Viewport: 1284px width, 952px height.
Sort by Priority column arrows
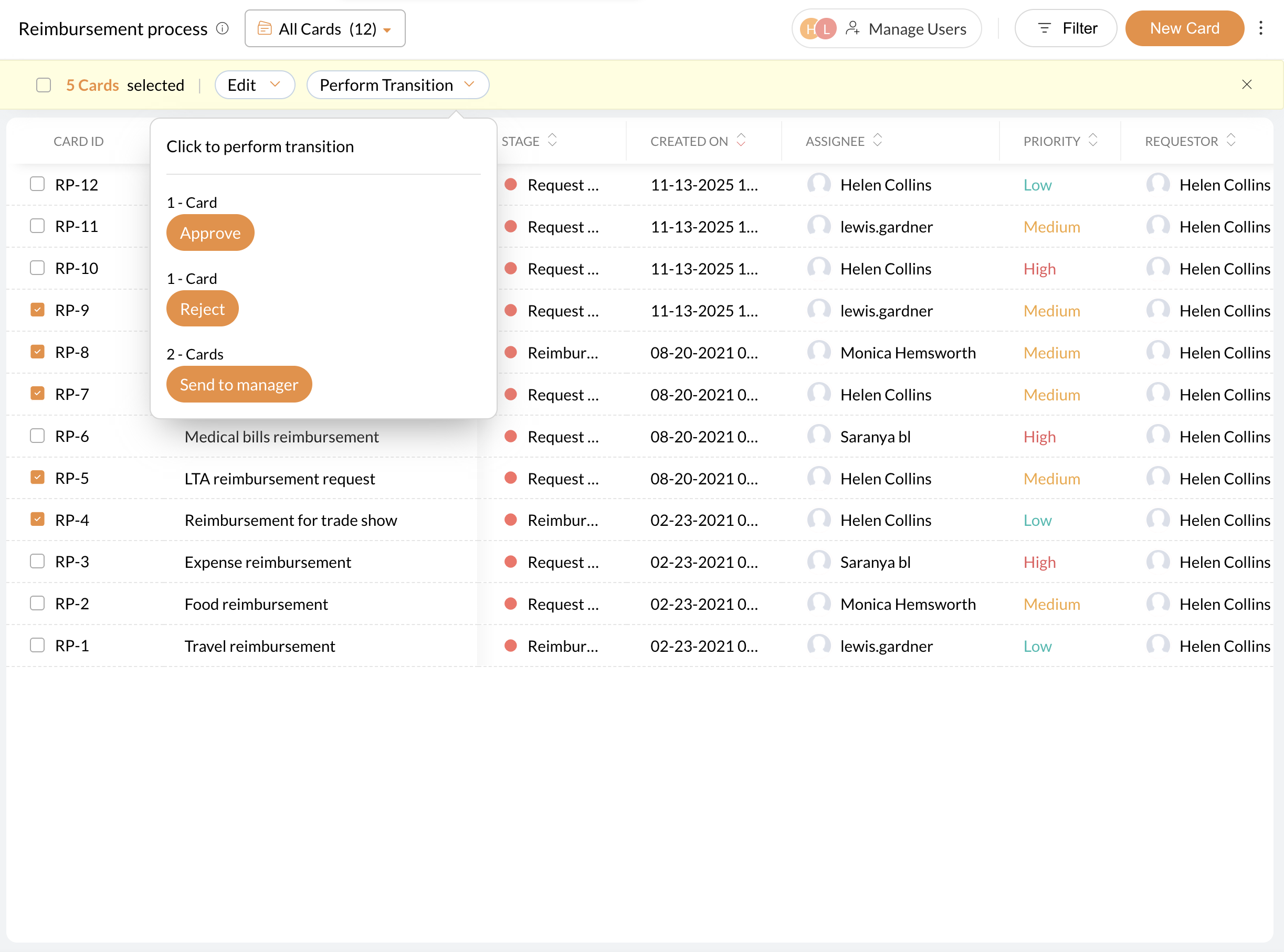[x=1093, y=141]
